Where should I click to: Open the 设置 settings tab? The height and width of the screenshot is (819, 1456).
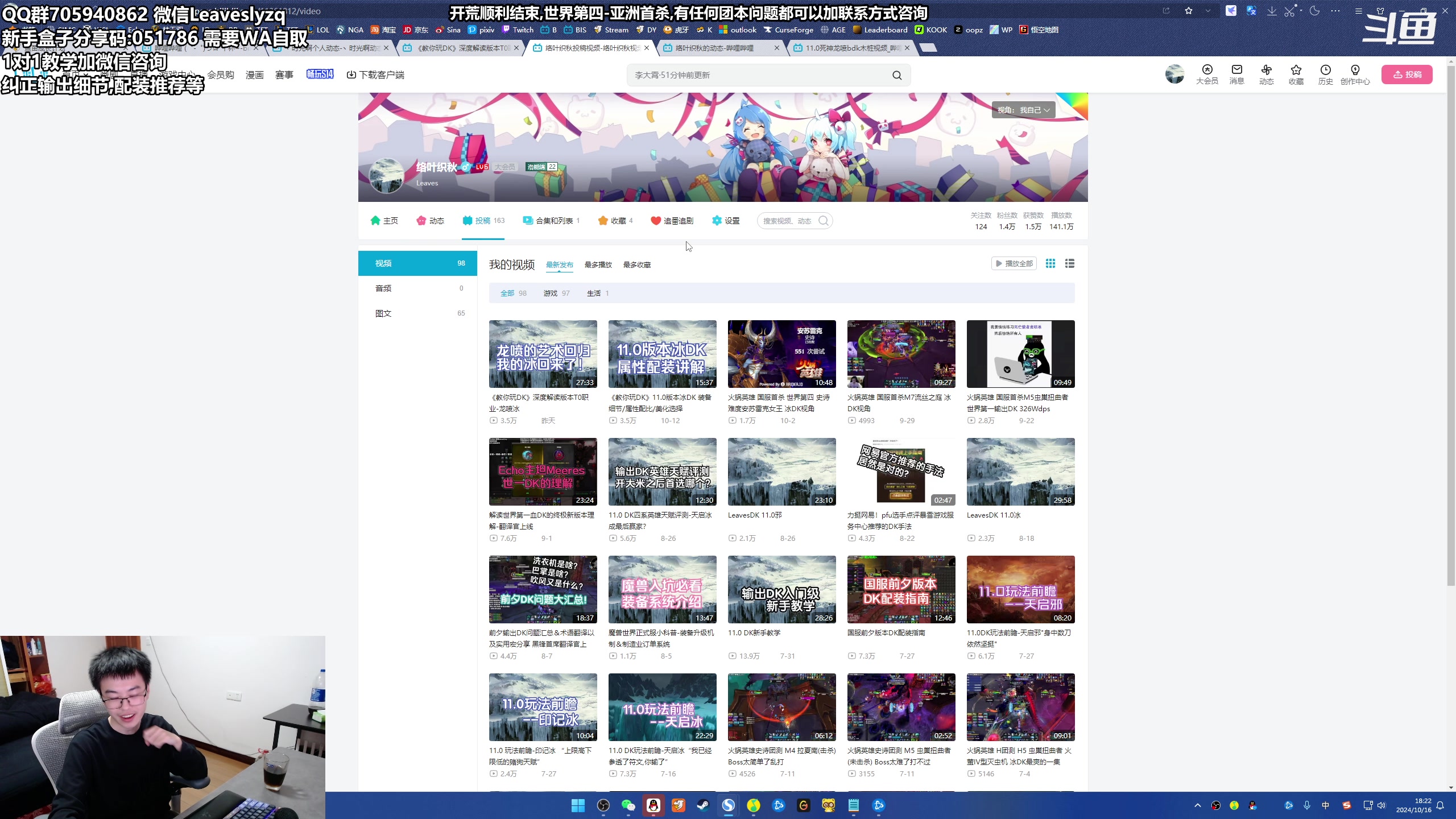click(726, 221)
